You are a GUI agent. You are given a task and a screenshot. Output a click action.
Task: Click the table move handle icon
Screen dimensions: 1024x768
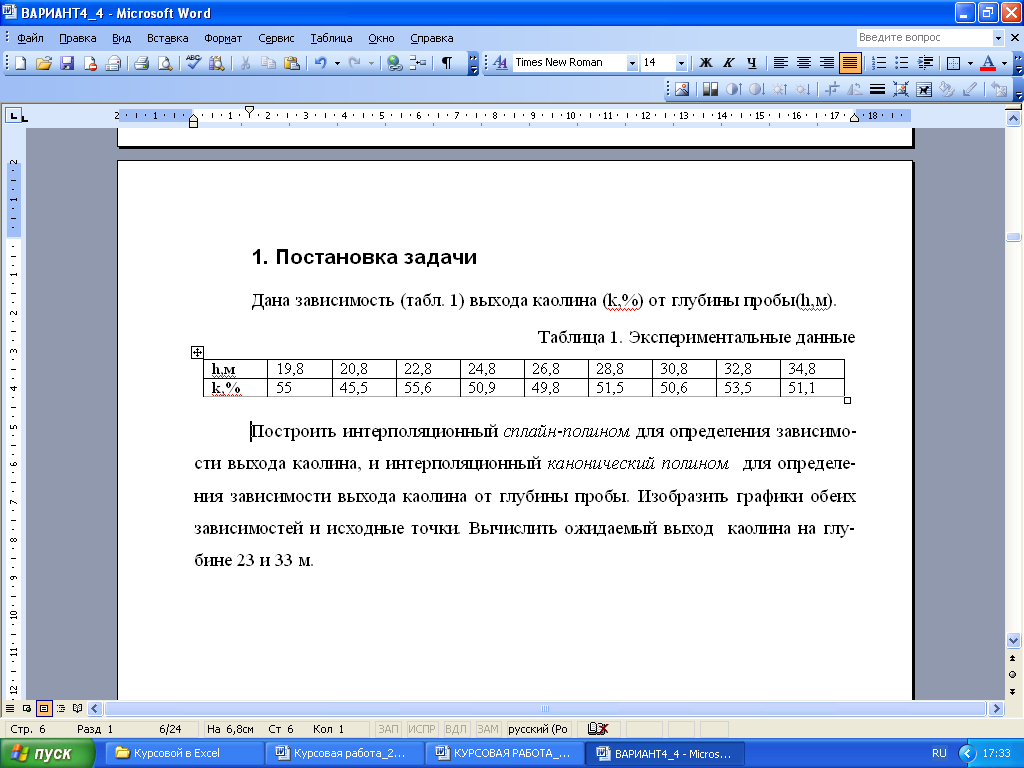197,352
